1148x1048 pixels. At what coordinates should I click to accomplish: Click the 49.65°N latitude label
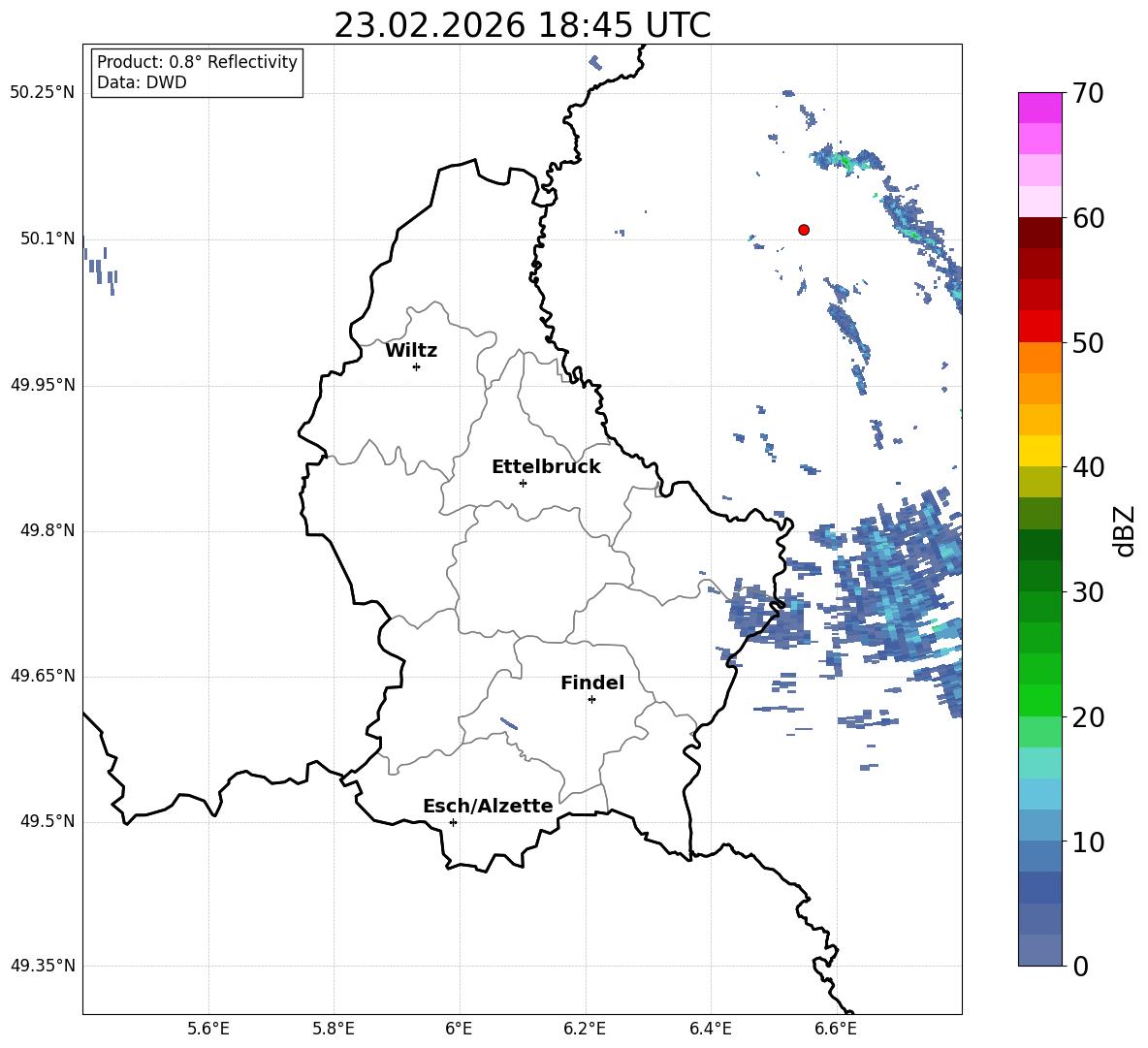coord(43,675)
